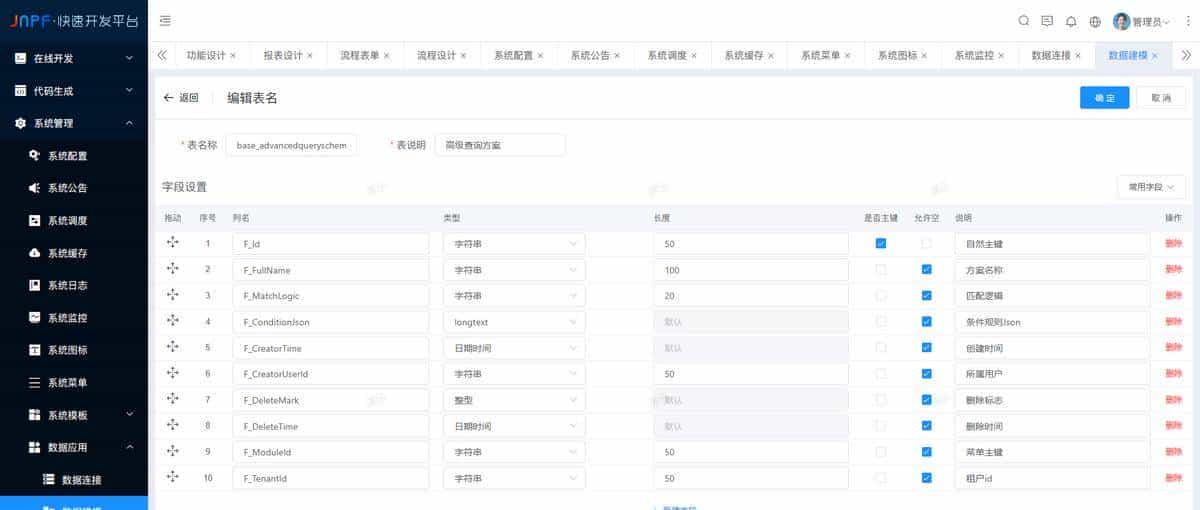Collapse the 系统管理 sidebar menu
The image size is (1200, 510).
pyautogui.click(x=74, y=123)
